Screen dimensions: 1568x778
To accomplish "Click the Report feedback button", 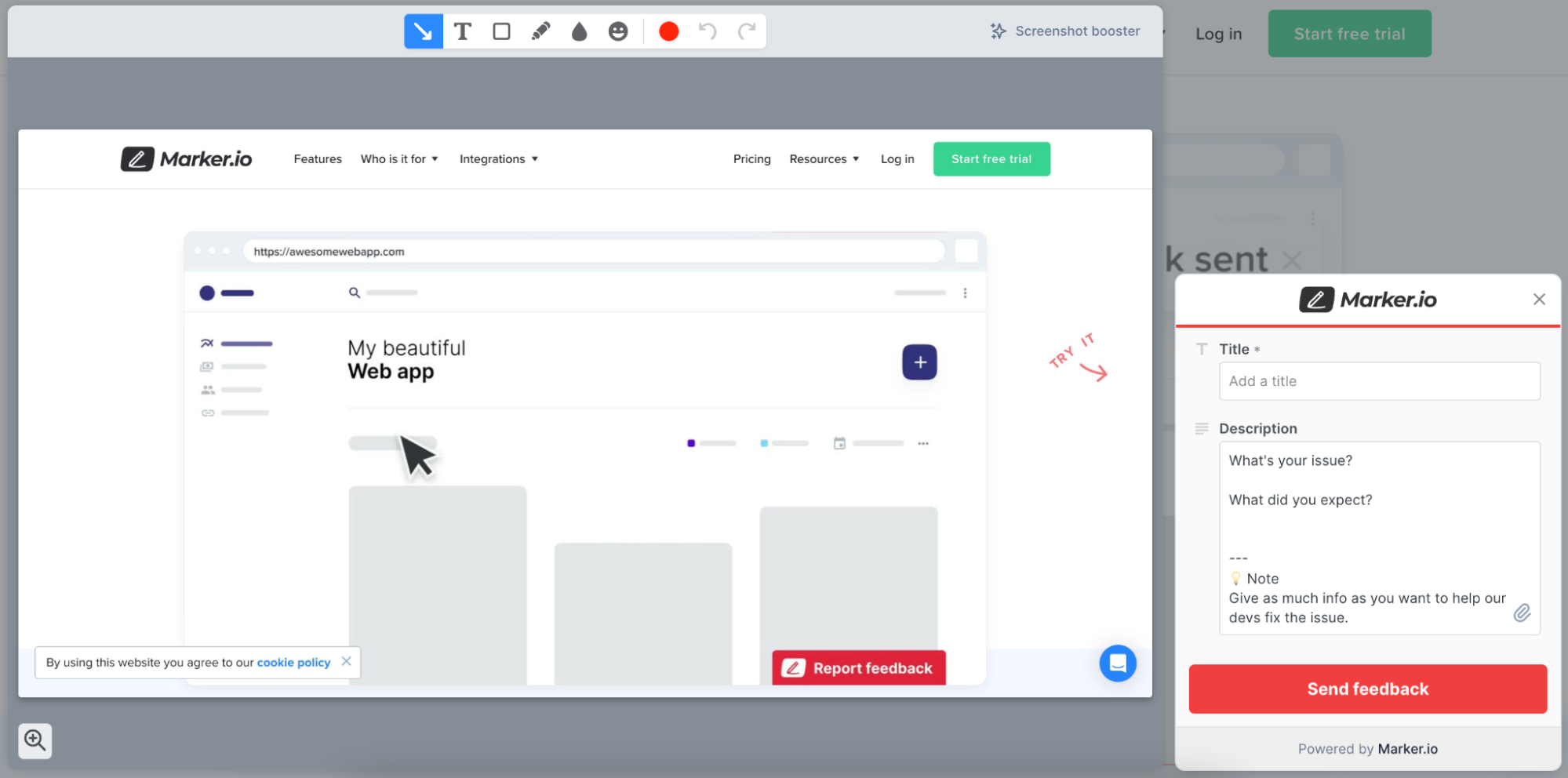I will tap(859, 668).
